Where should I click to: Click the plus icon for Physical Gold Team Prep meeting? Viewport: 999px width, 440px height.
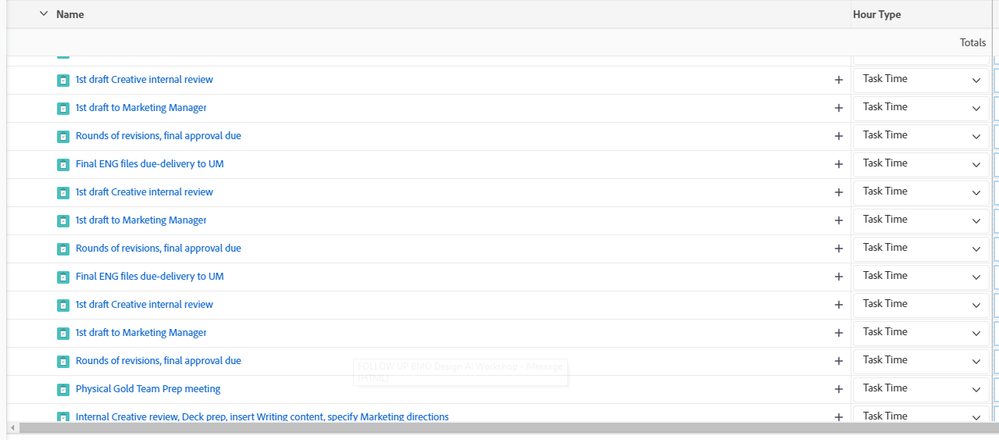coord(838,389)
